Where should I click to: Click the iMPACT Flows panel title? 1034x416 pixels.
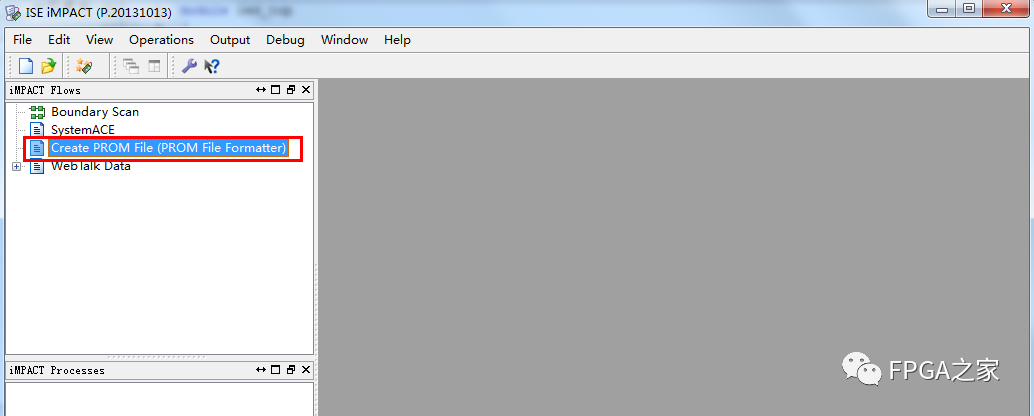[45, 90]
